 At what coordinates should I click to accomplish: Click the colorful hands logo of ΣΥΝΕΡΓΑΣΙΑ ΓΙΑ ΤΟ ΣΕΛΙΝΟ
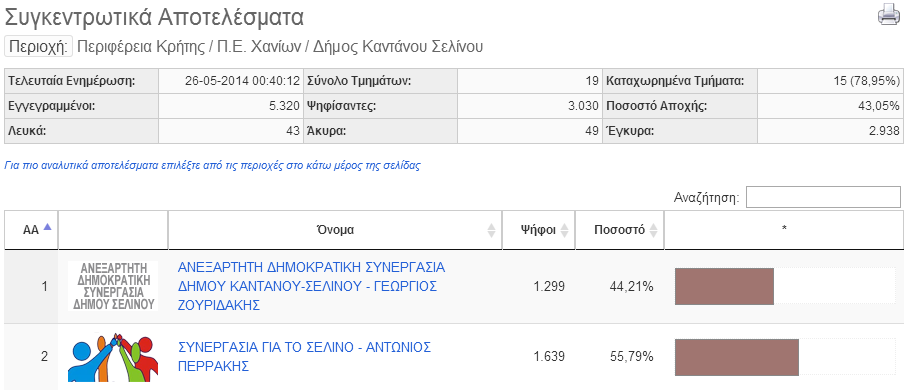pyautogui.click(x=113, y=357)
